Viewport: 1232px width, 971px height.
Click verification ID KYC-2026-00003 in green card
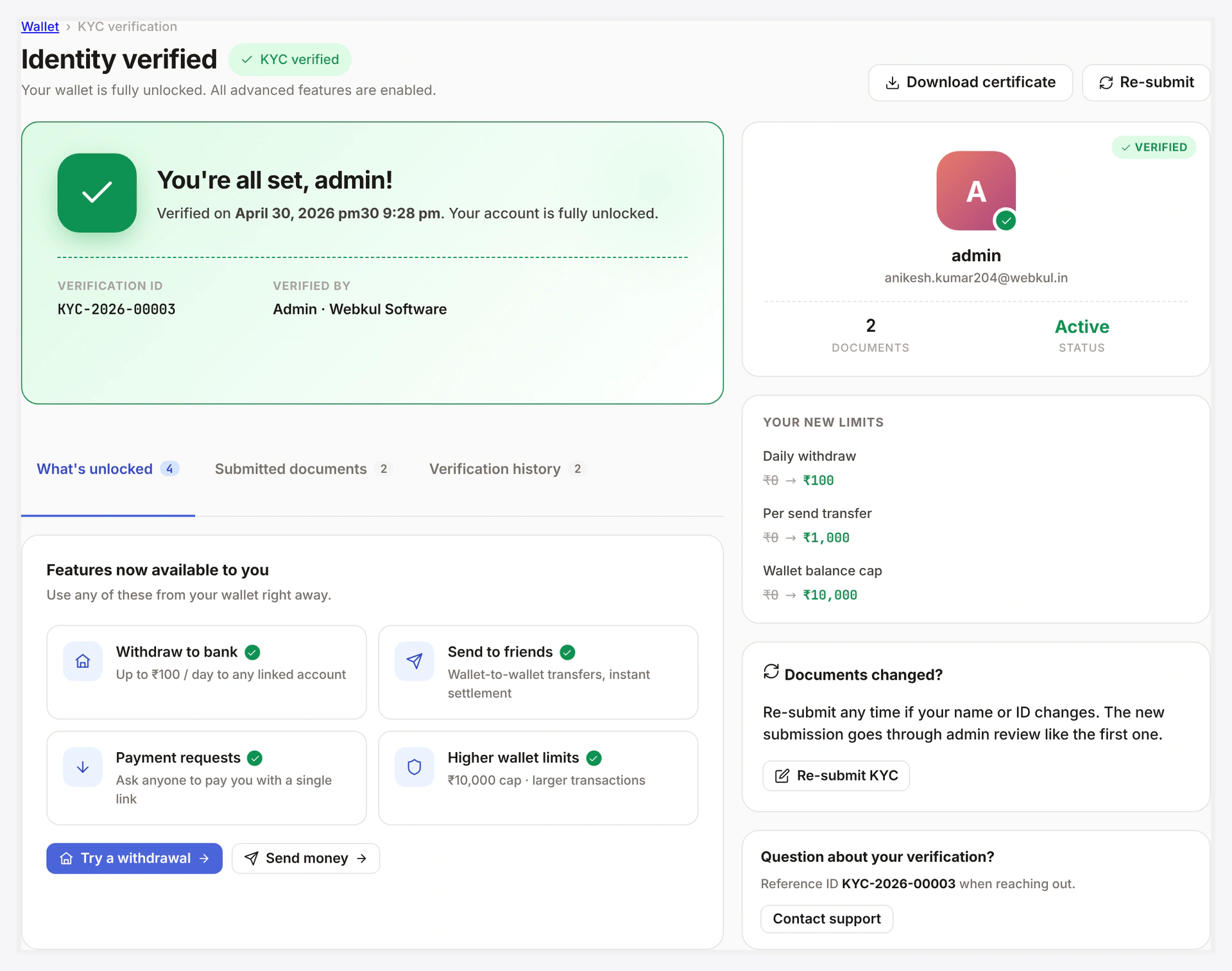click(117, 309)
